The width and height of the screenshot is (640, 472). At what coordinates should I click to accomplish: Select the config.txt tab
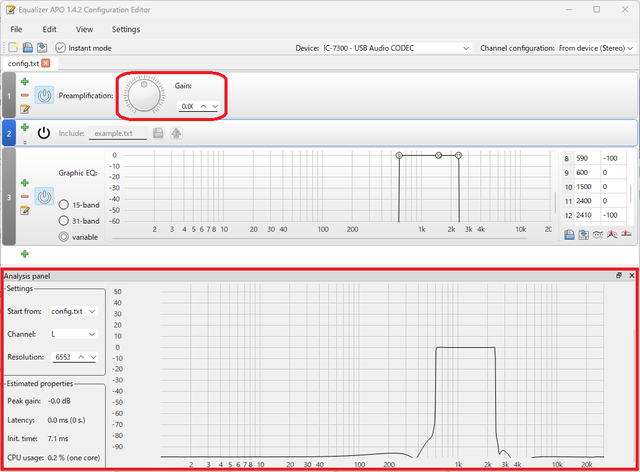[23, 63]
